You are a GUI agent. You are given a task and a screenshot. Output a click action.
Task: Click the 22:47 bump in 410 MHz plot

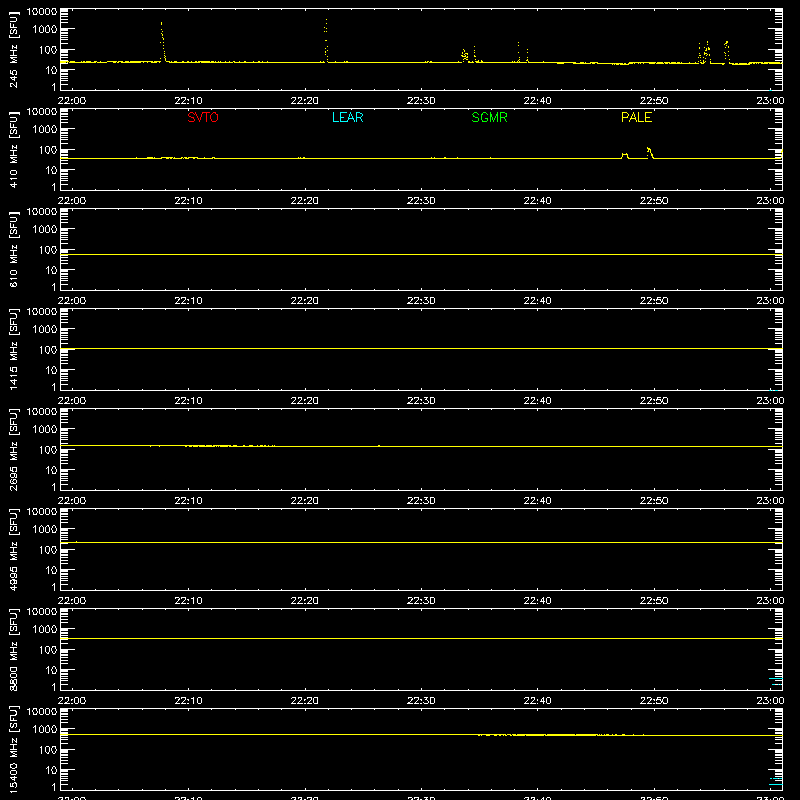(625, 156)
